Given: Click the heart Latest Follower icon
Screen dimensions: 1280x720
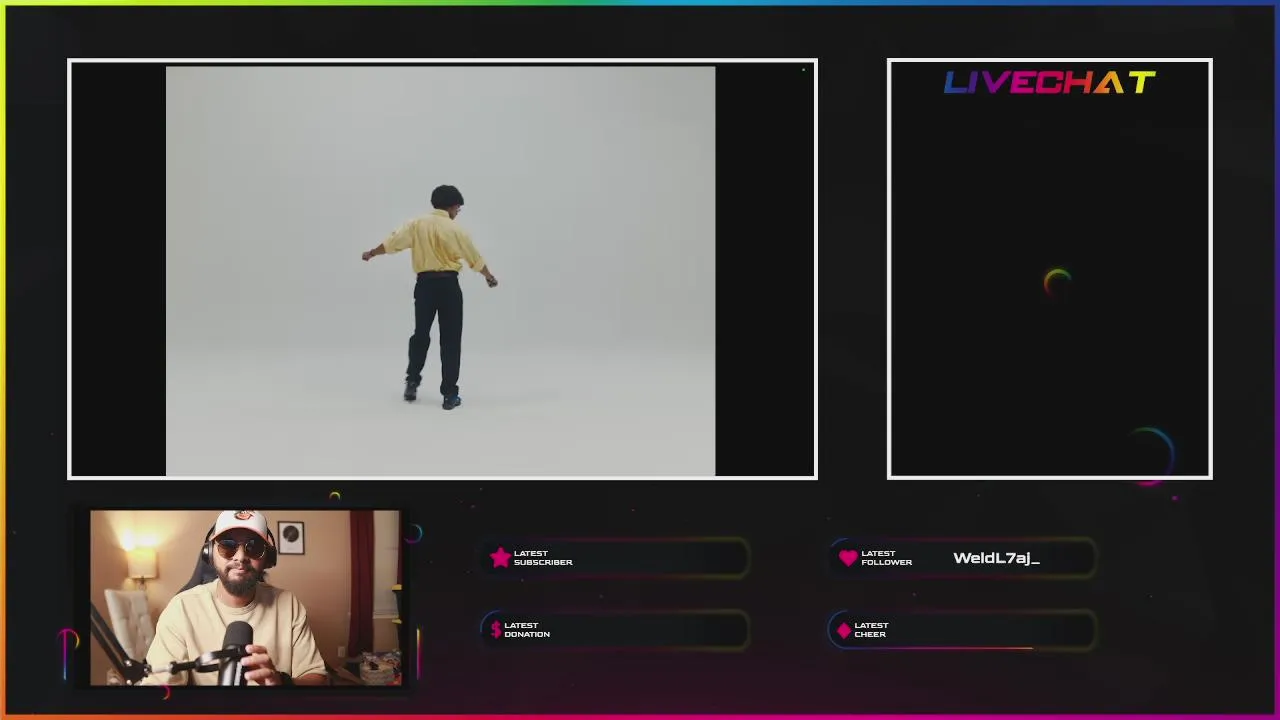Looking at the screenshot, I should click(x=848, y=558).
